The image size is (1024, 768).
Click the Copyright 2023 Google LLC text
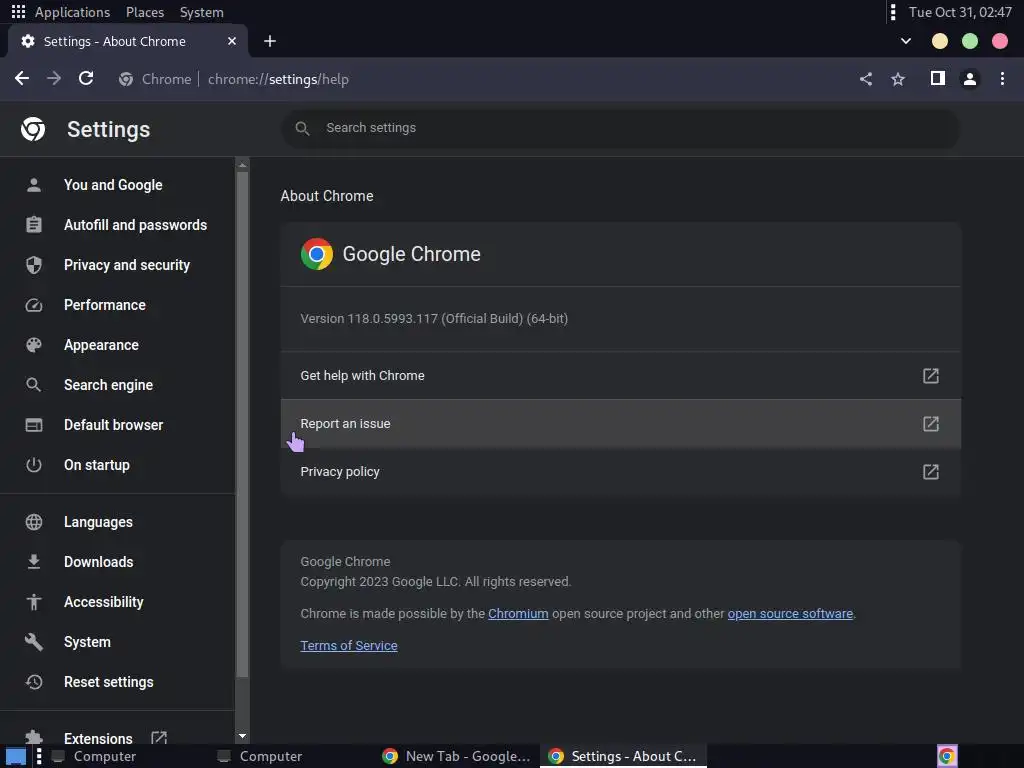tap(436, 581)
